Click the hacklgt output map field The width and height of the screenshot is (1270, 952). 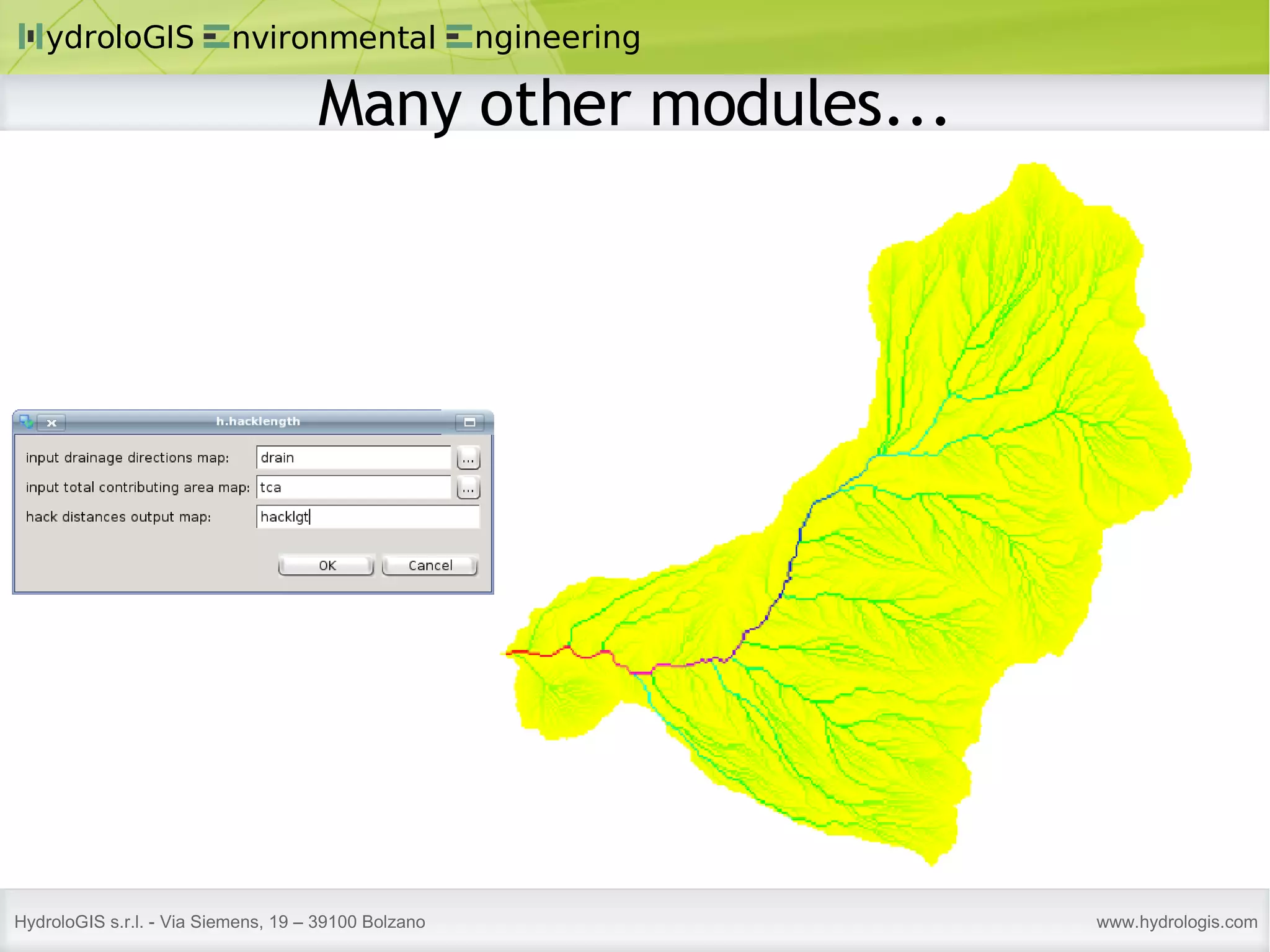tap(367, 517)
